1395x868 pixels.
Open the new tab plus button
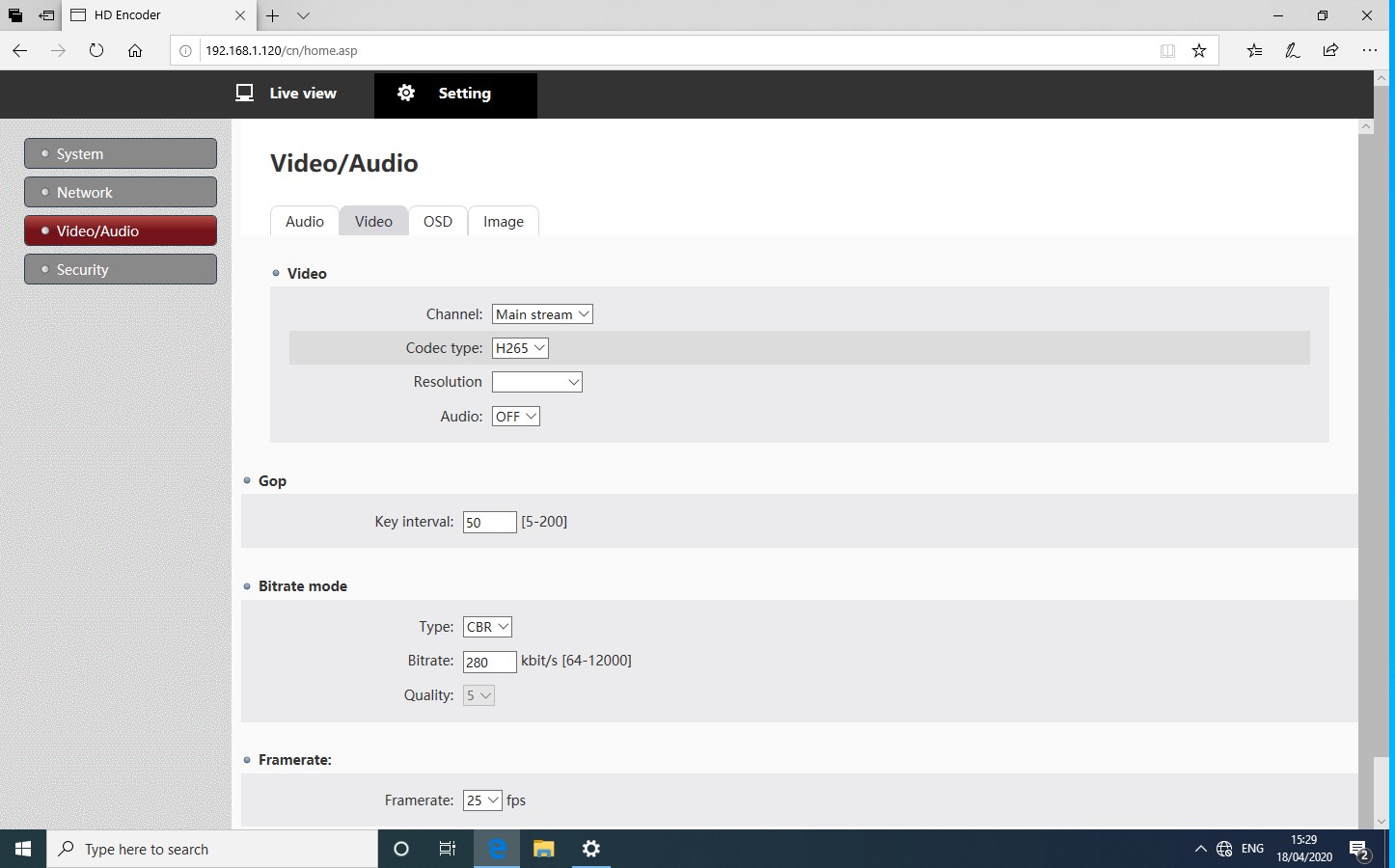coord(273,15)
